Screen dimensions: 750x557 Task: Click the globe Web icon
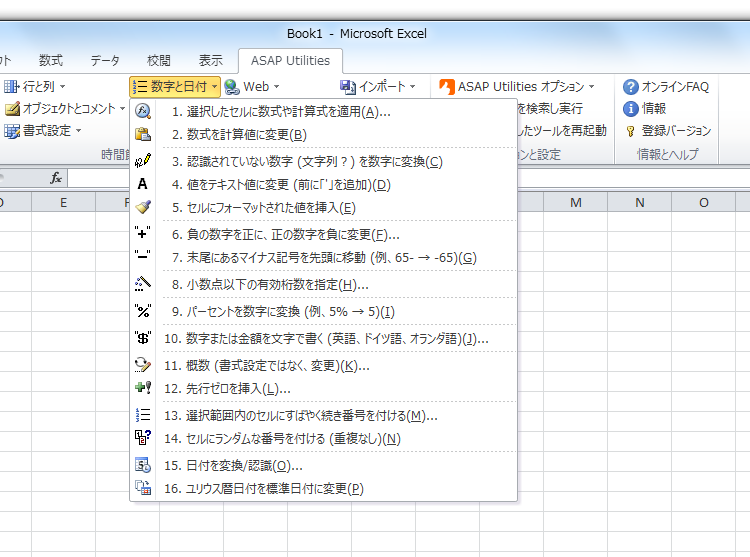[232, 87]
